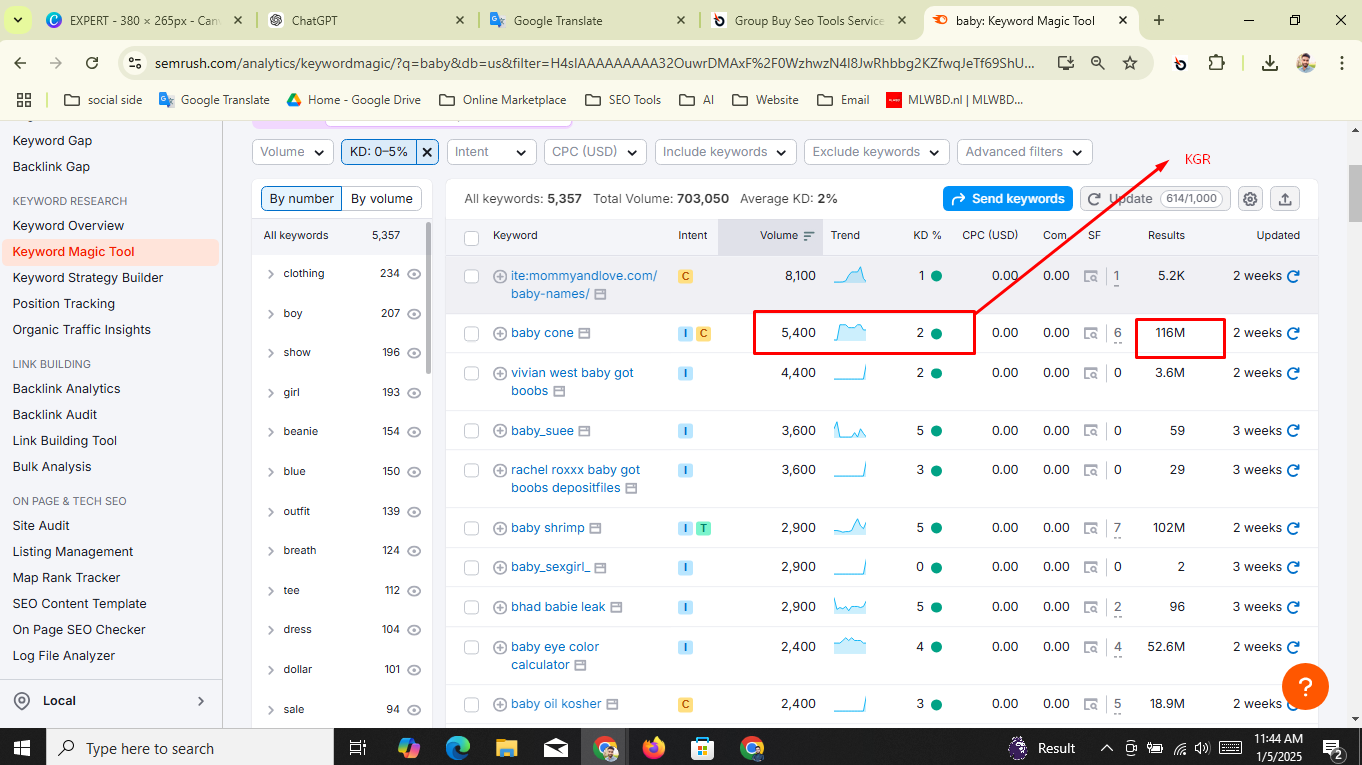Expand the Advanced filters dropdown
Screen dimensions: 1362x765
1024,152
